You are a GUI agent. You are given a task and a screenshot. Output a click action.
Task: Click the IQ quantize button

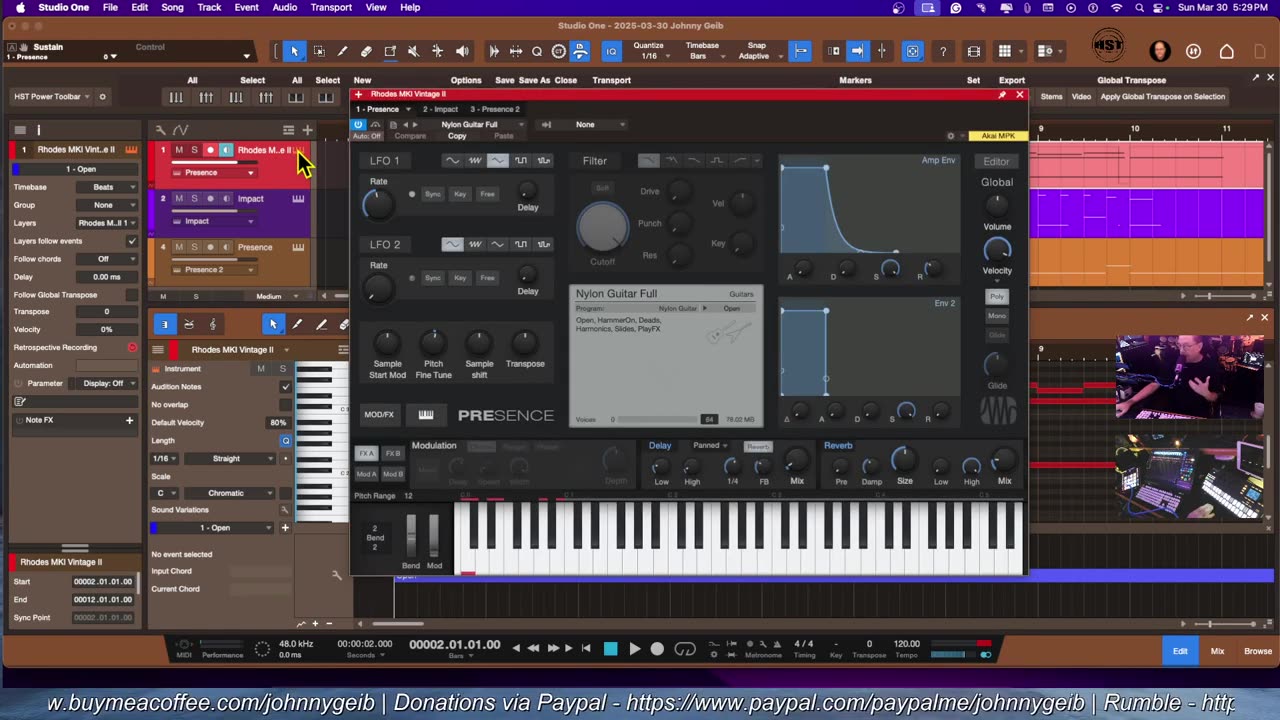(x=611, y=51)
